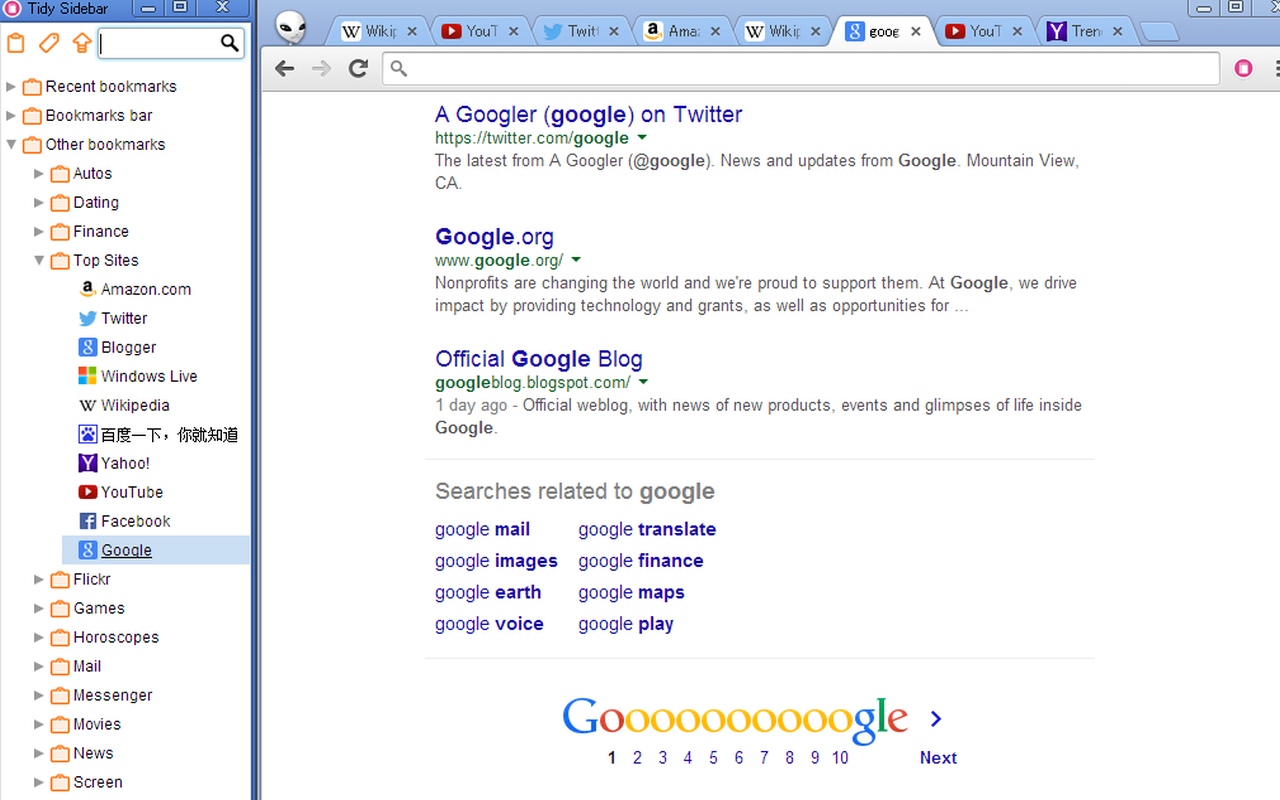
Task: Switch to the Twitter tab
Action: (x=582, y=31)
